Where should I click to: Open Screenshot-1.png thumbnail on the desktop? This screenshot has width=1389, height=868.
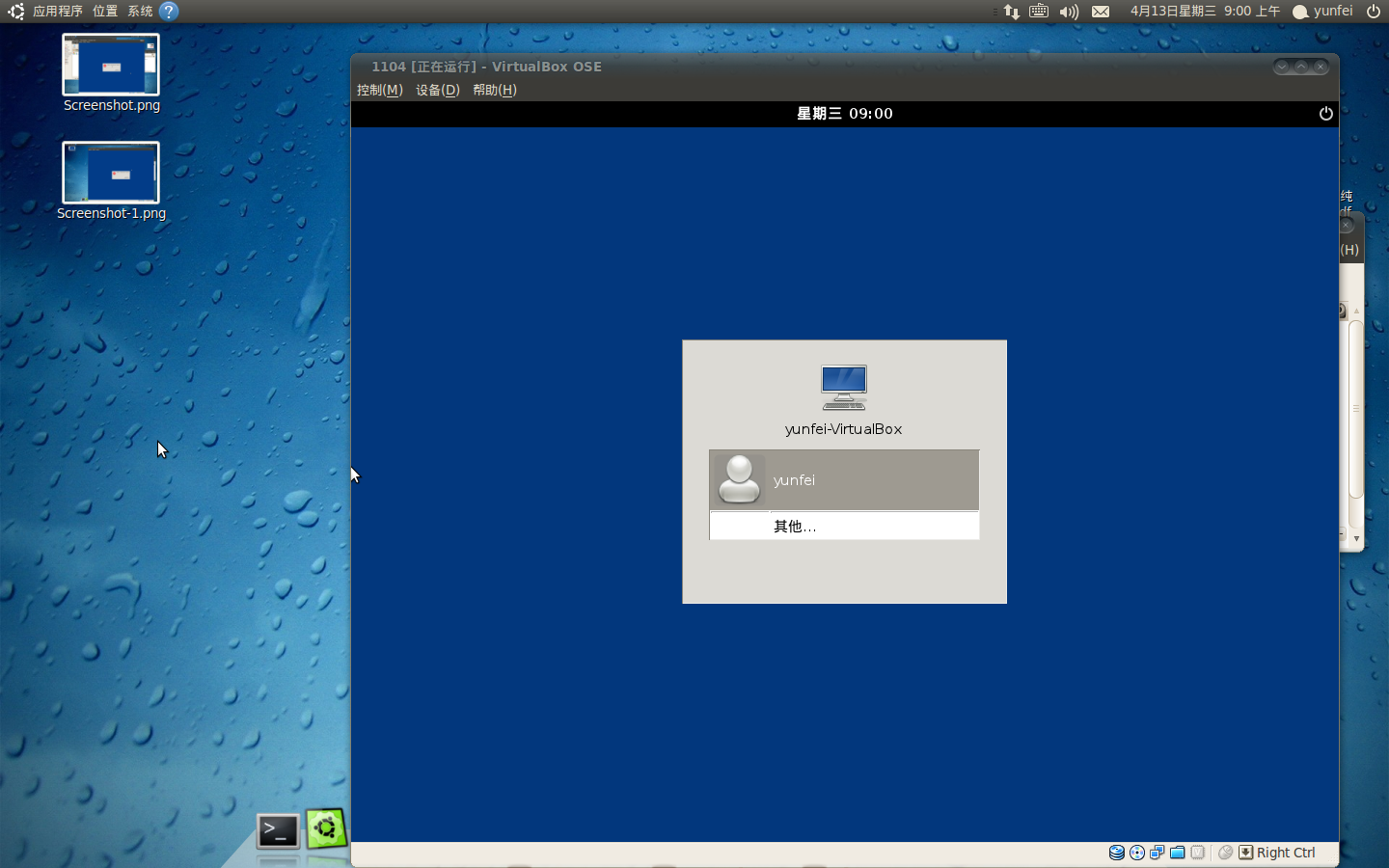pyautogui.click(x=111, y=173)
